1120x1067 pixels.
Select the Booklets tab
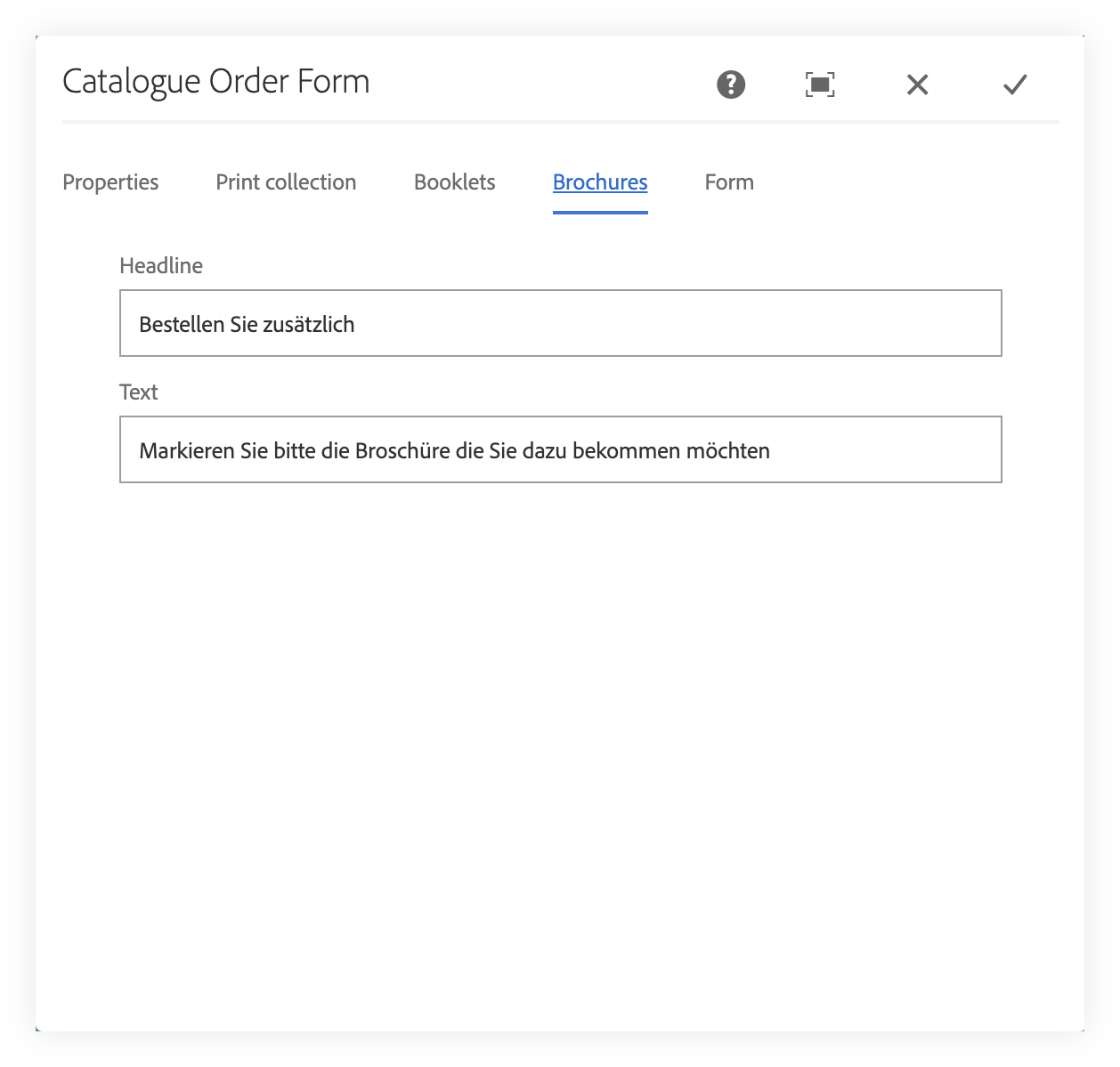(x=454, y=182)
